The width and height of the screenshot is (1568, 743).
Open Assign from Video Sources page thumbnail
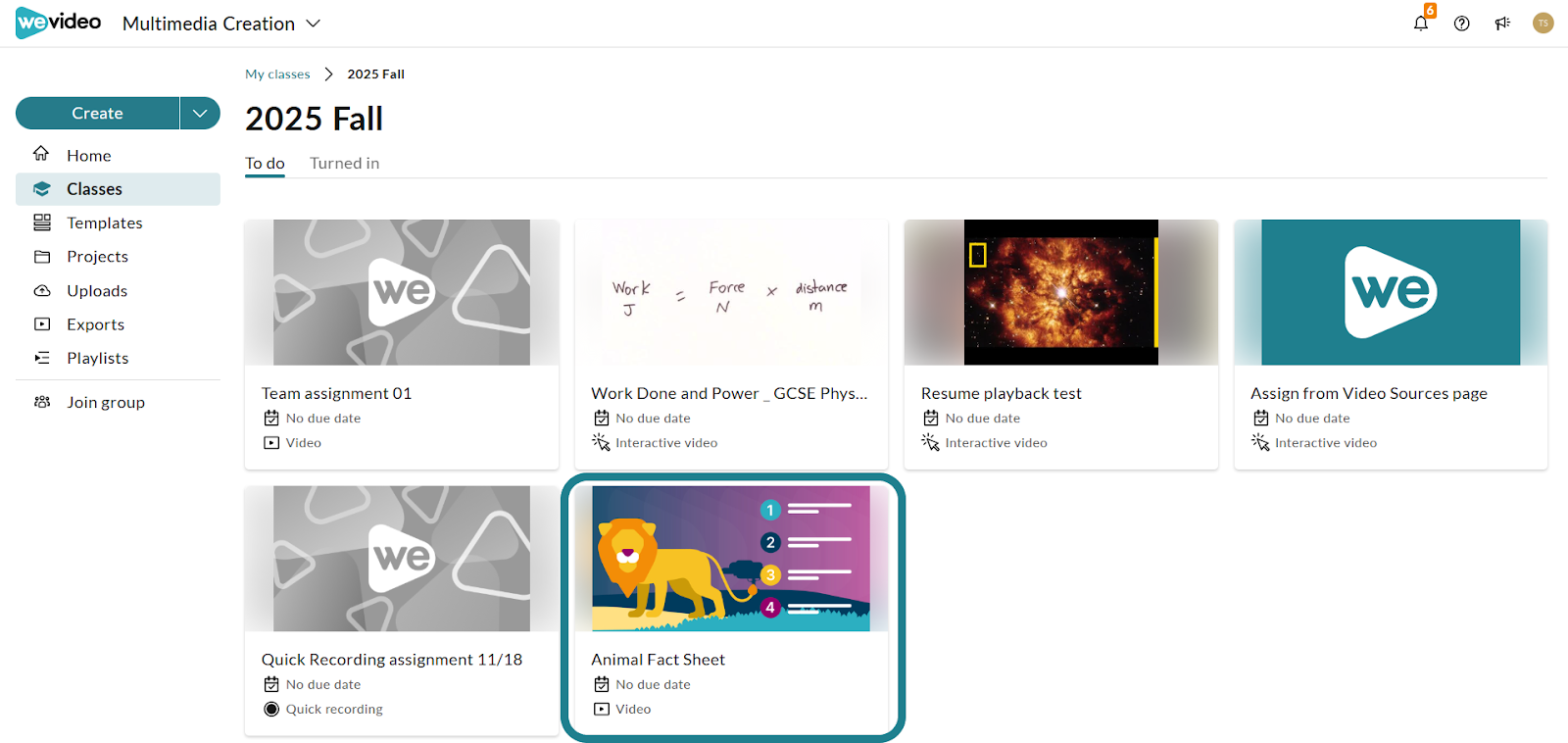click(x=1391, y=292)
